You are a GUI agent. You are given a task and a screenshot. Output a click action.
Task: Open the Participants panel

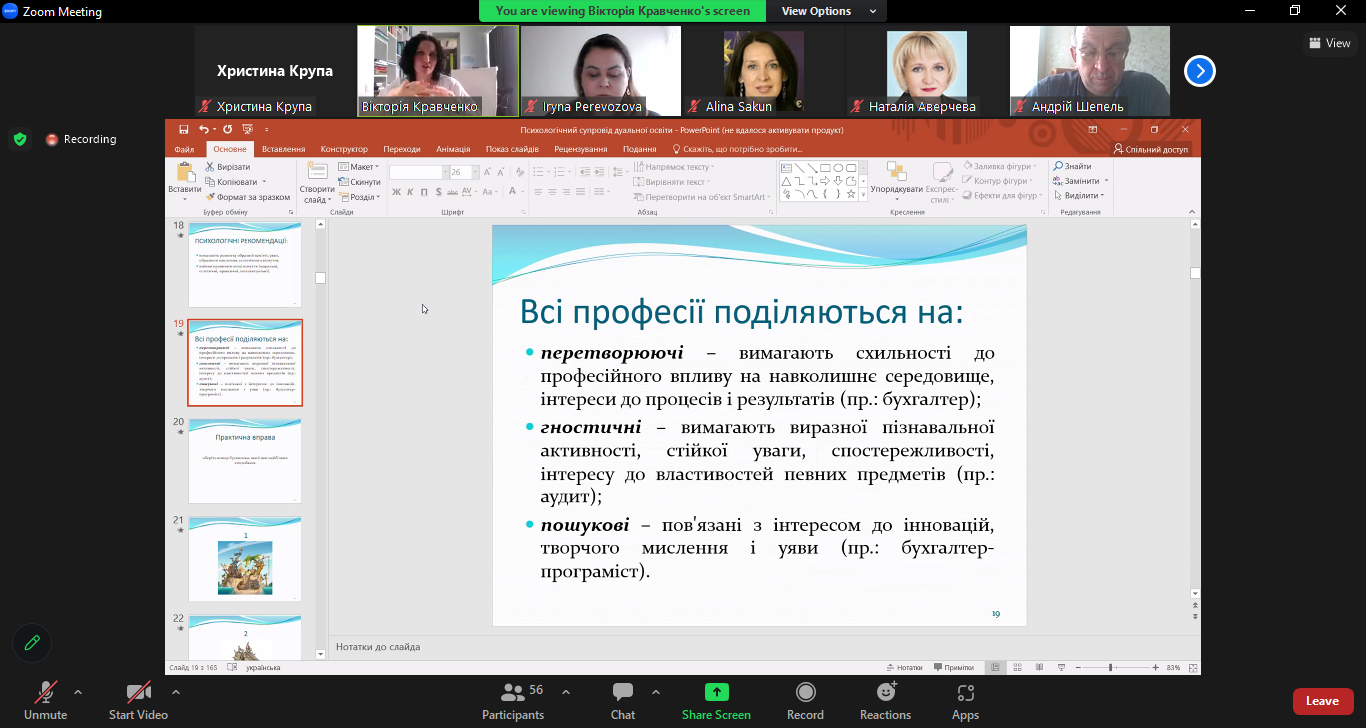513,700
